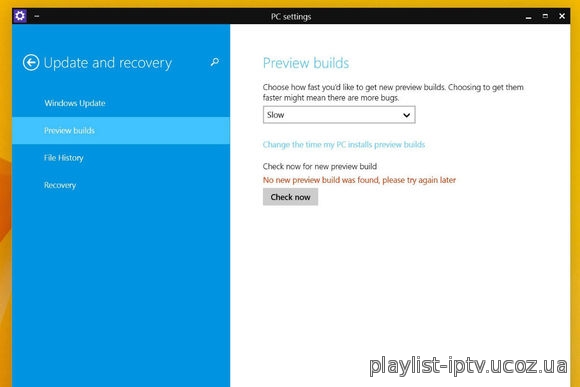Click the playlist-iptv.ucoz.ua watermark
This screenshot has width=580, height=387.
[468, 366]
